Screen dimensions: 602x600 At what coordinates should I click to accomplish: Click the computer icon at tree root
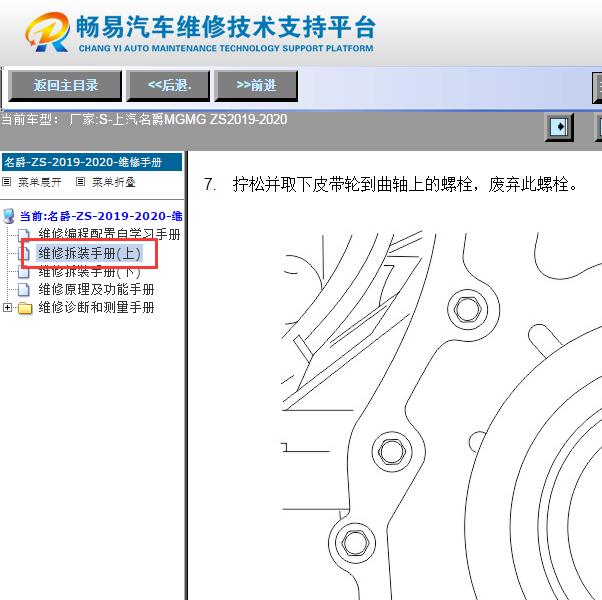tap(8, 216)
